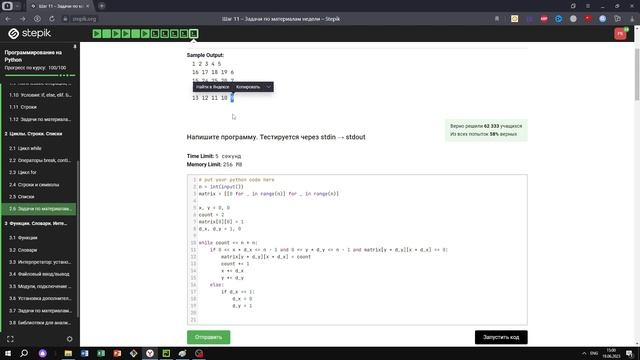Open browser main menu icon
The width and height of the screenshot is (640, 360).
tap(588, 6)
